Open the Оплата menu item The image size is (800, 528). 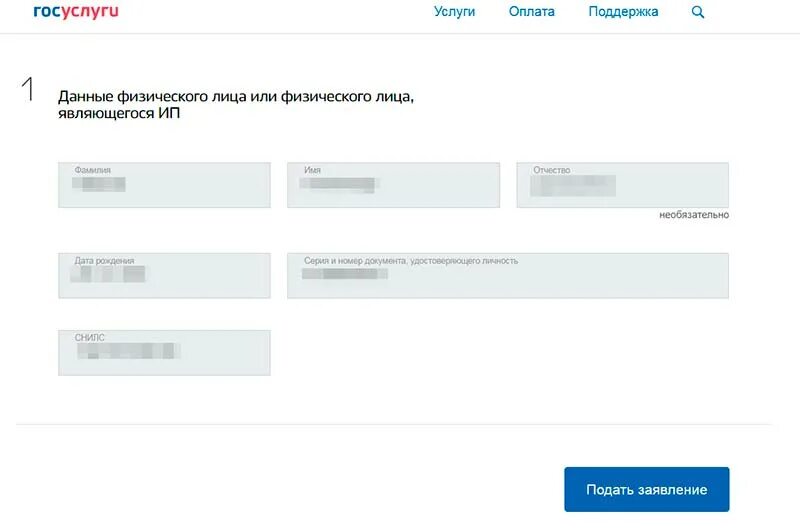click(x=531, y=12)
